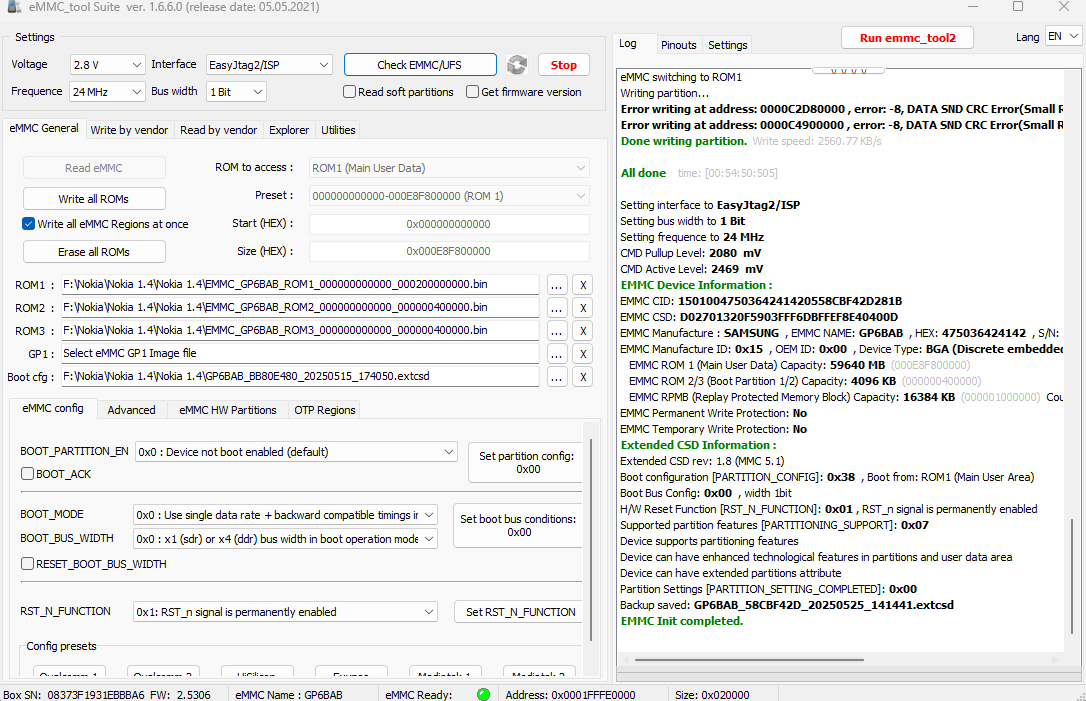Click Set boot bus conditions button
The height and width of the screenshot is (701, 1086).
pos(517,525)
